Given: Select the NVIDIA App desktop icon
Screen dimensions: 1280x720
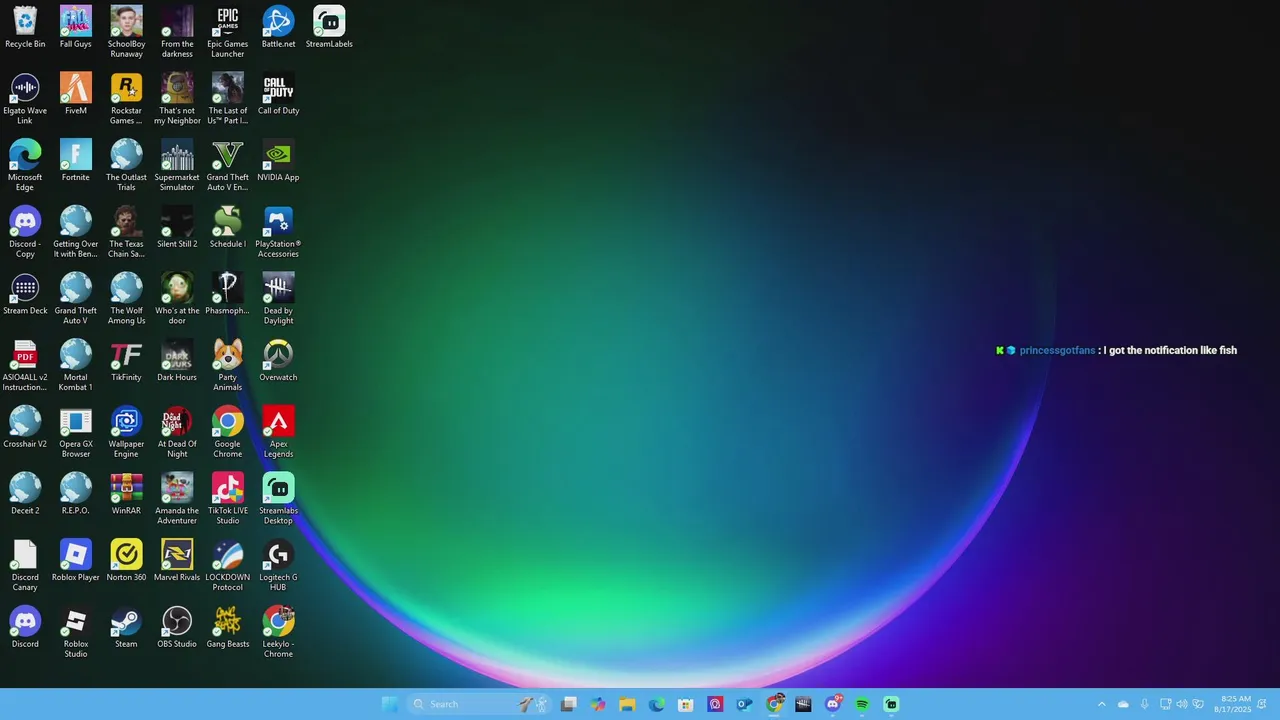Looking at the screenshot, I should (x=278, y=160).
